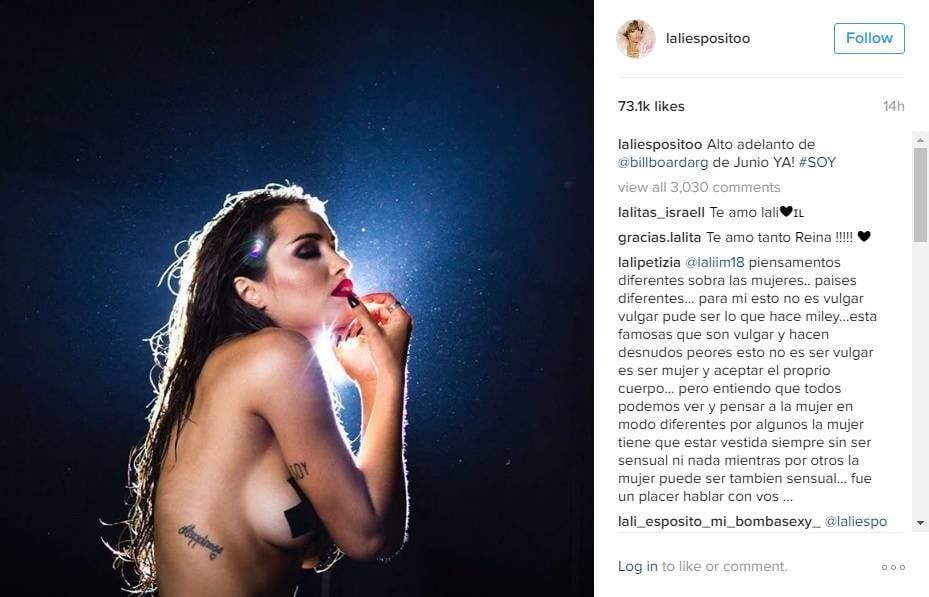Open lalipetizia commenter profile
This screenshot has height=597, width=929.
coord(649,262)
